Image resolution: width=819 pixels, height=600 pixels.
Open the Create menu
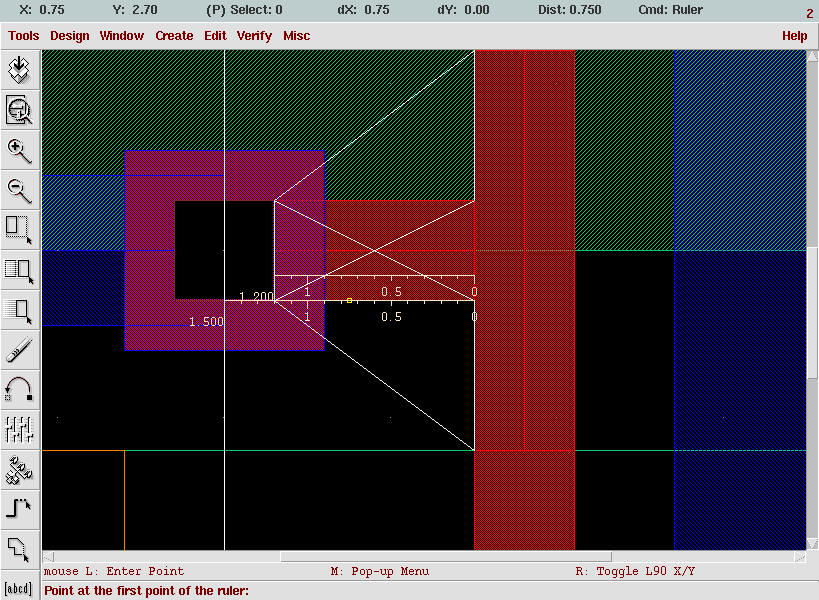tap(174, 36)
